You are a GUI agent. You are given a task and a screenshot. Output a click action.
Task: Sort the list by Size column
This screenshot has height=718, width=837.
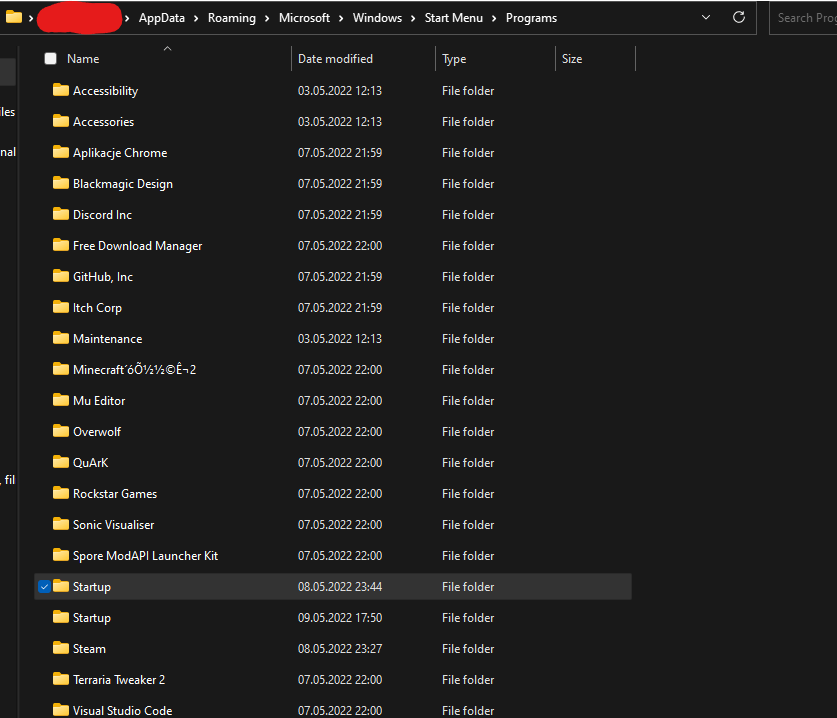point(572,59)
